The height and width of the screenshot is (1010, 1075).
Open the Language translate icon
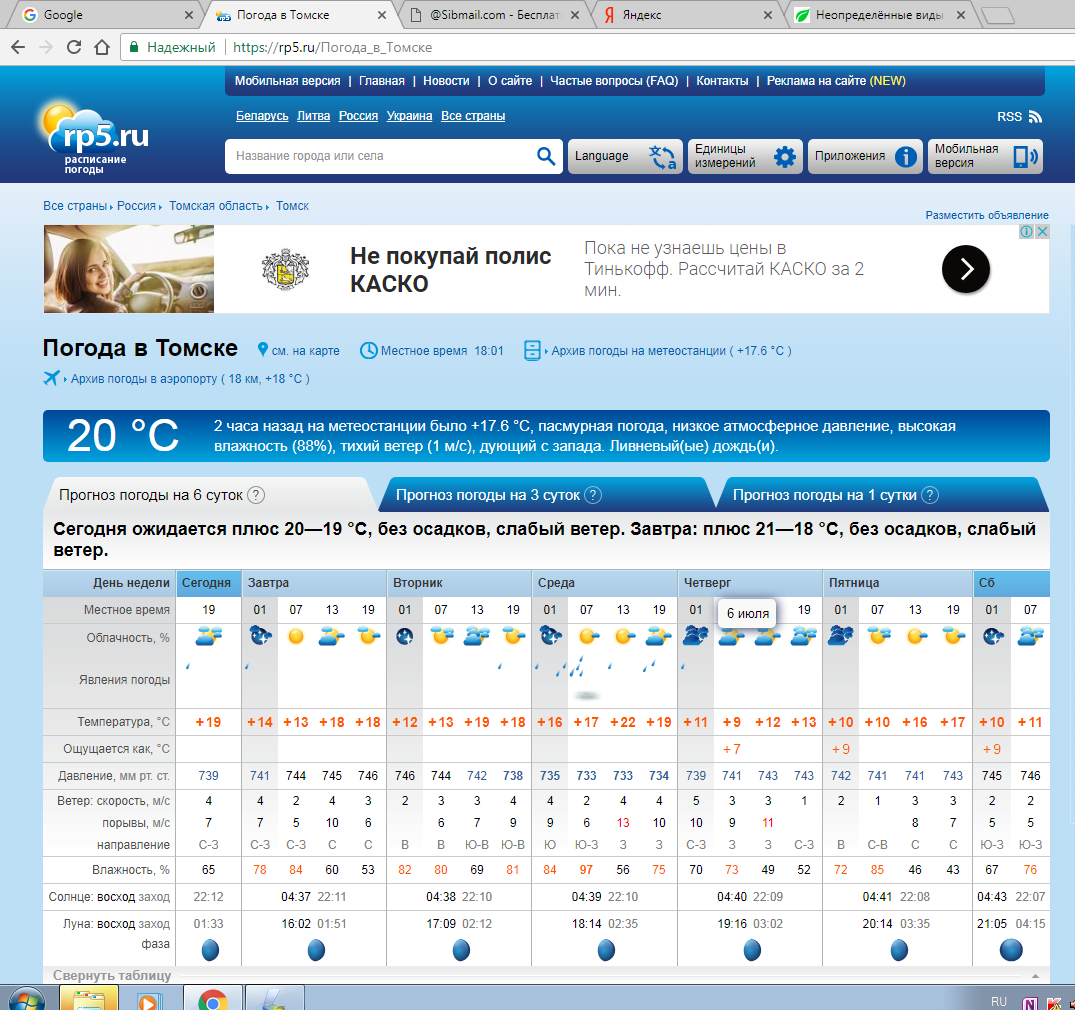(x=662, y=157)
